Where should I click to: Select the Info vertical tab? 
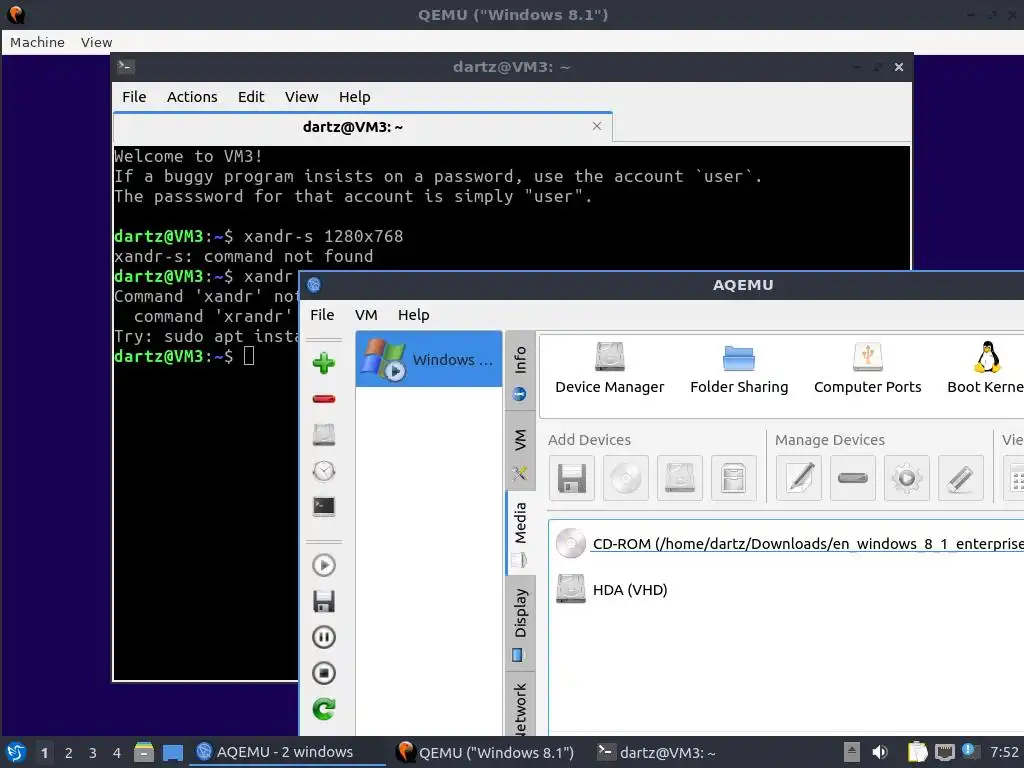click(520, 371)
